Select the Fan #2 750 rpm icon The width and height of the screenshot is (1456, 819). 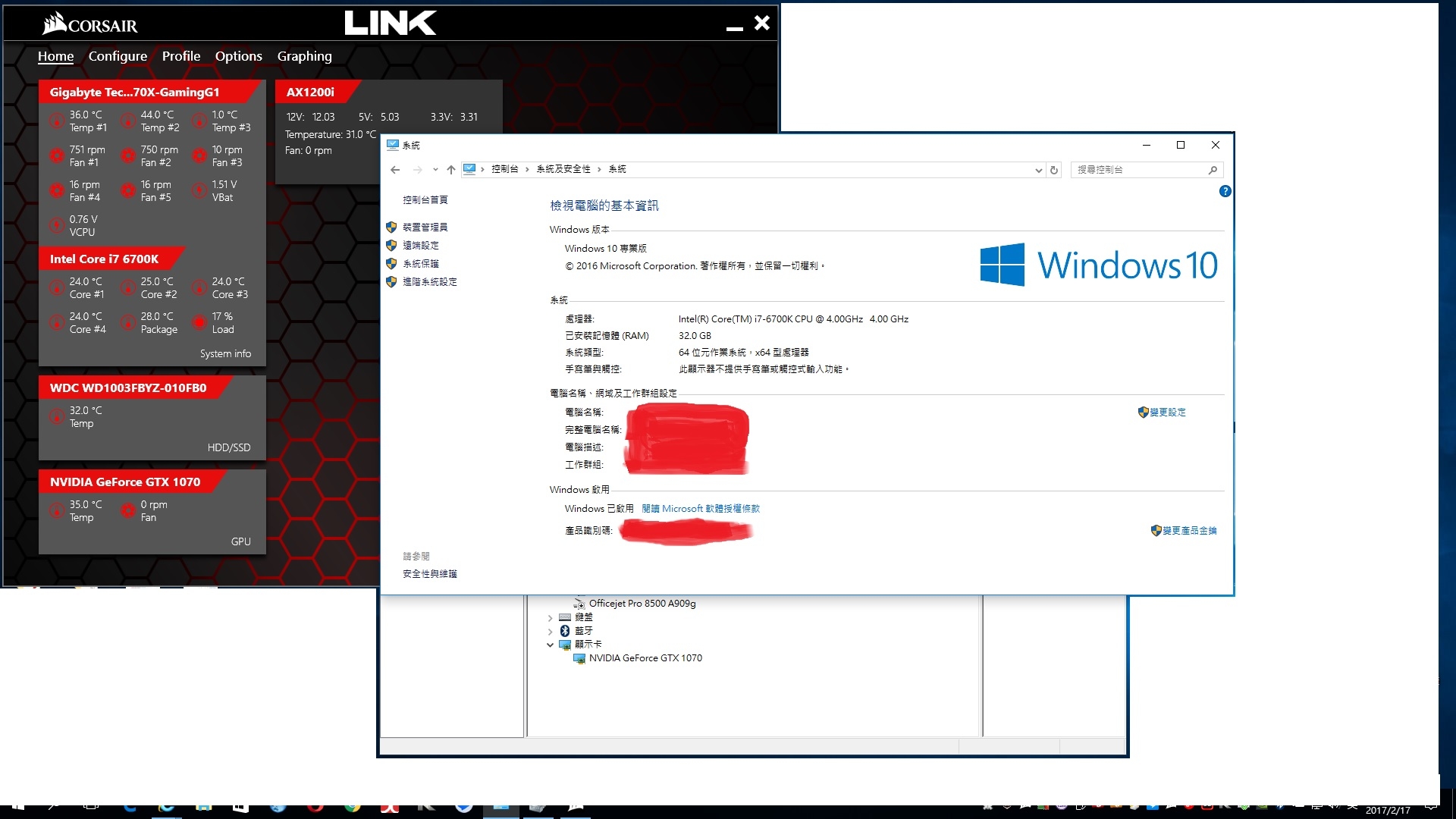pos(128,155)
